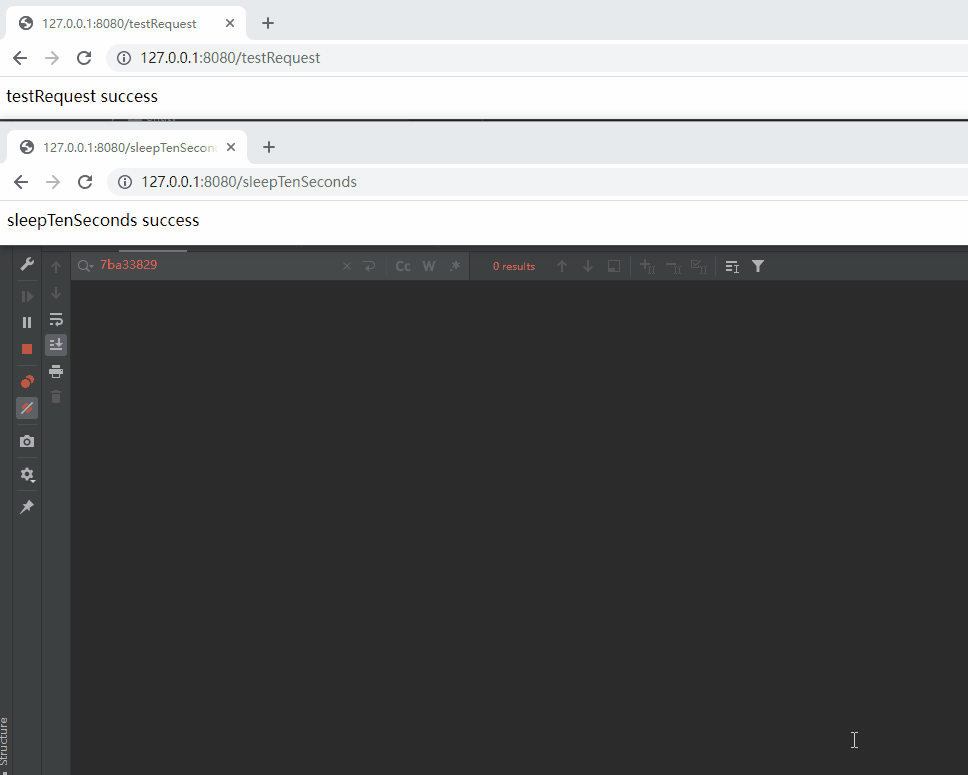
Task: Go back in testRequest browser window
Action: [x=20, y=57]
